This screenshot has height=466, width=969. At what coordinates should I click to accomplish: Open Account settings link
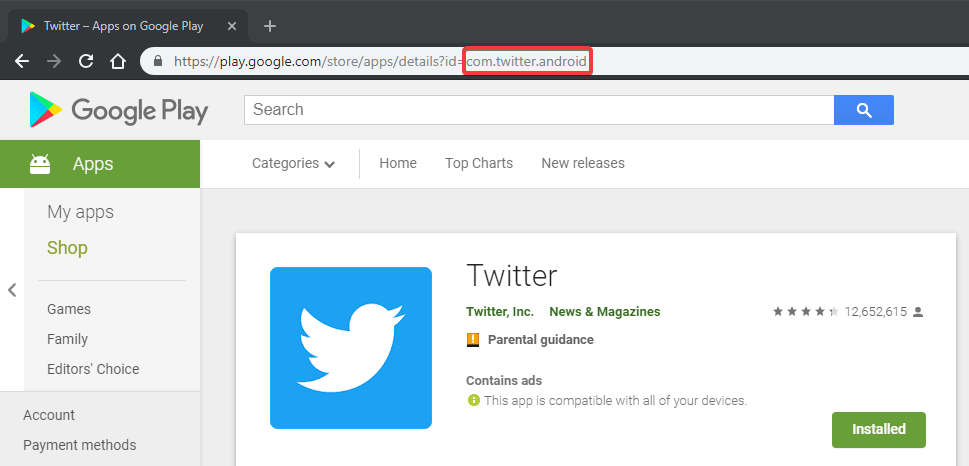tap(49, 415)
